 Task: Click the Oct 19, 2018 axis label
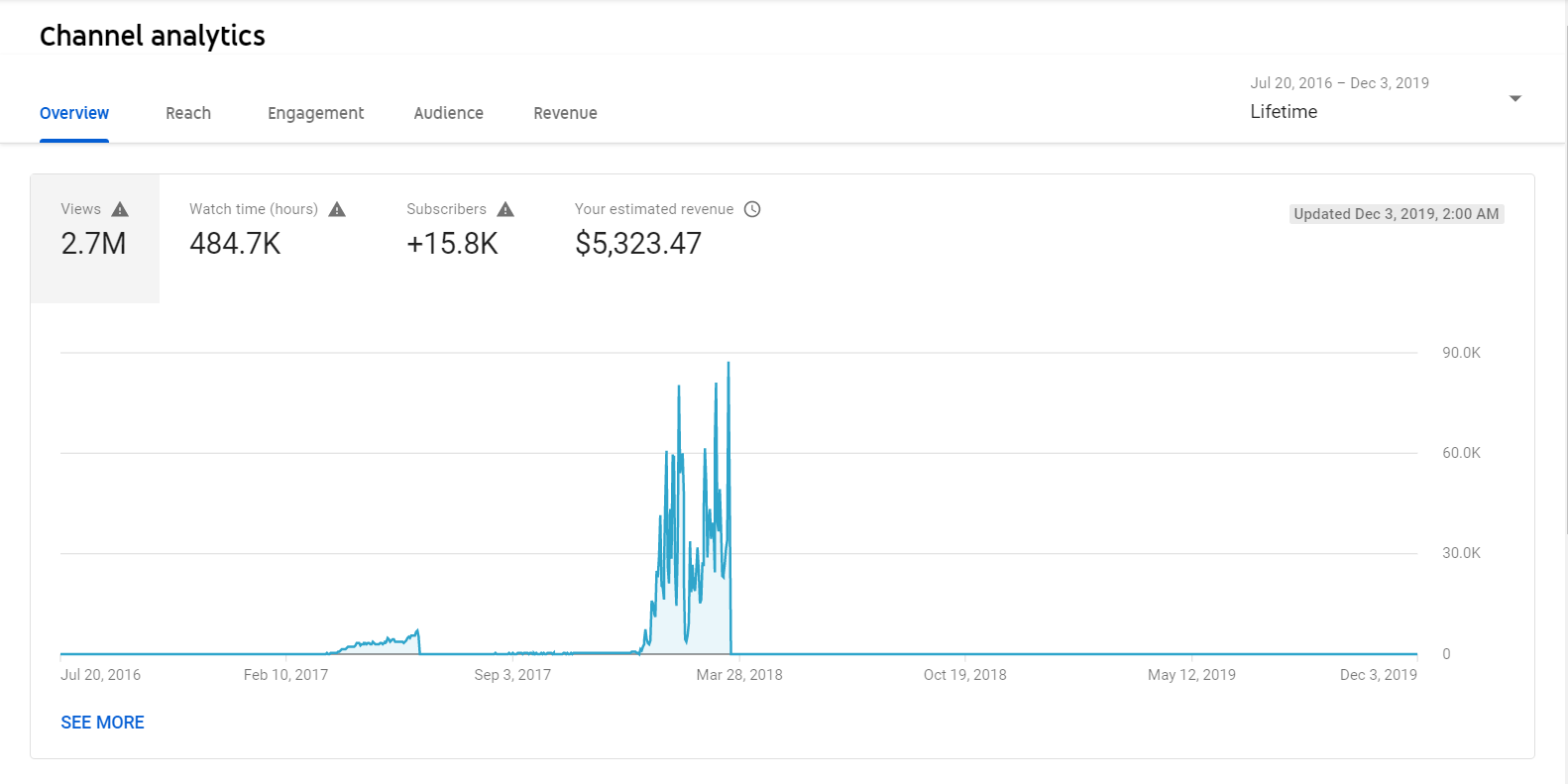click(965, 675)
